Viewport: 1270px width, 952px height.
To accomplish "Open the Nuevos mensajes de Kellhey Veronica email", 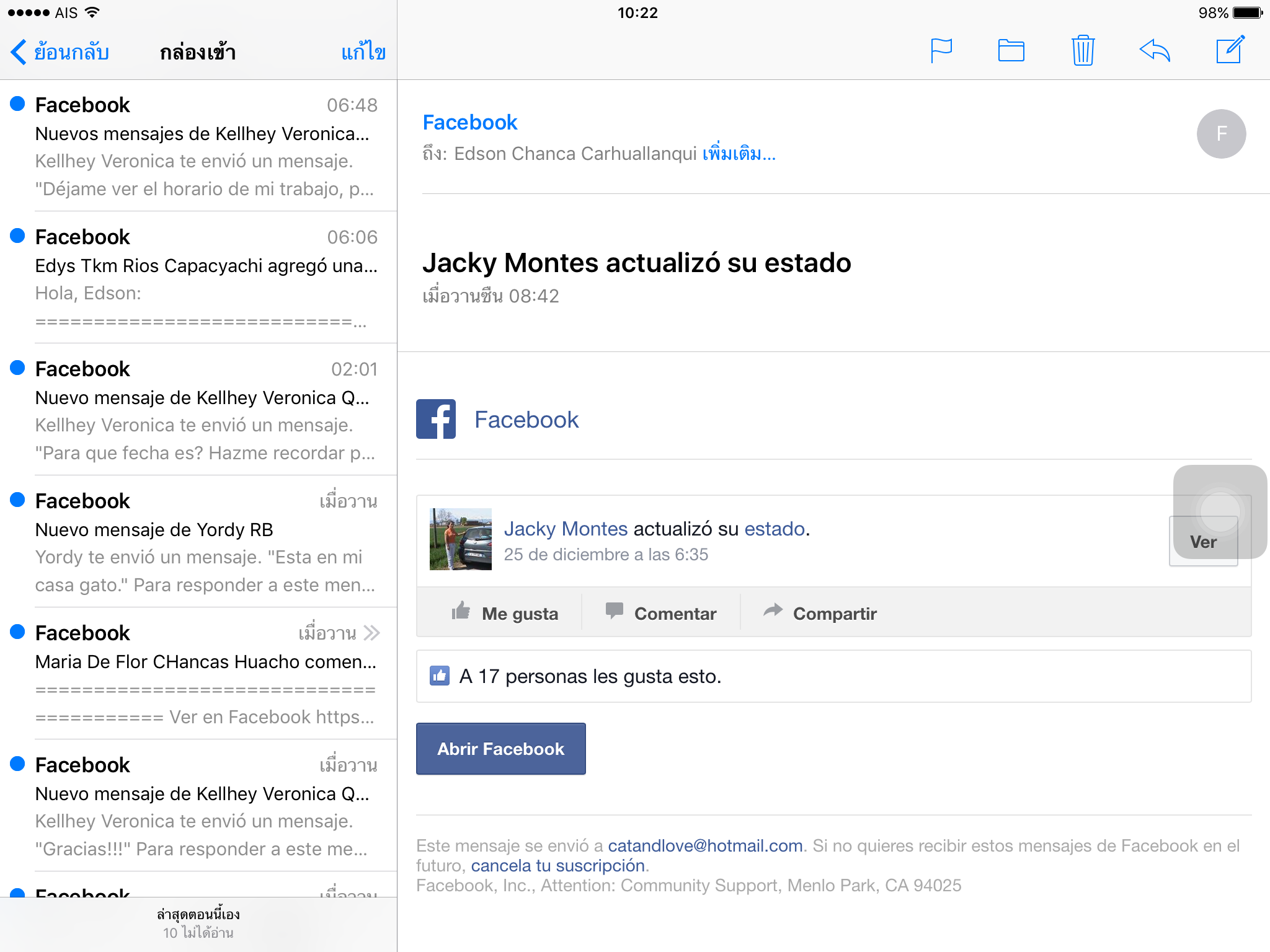I will pos(198,146).
